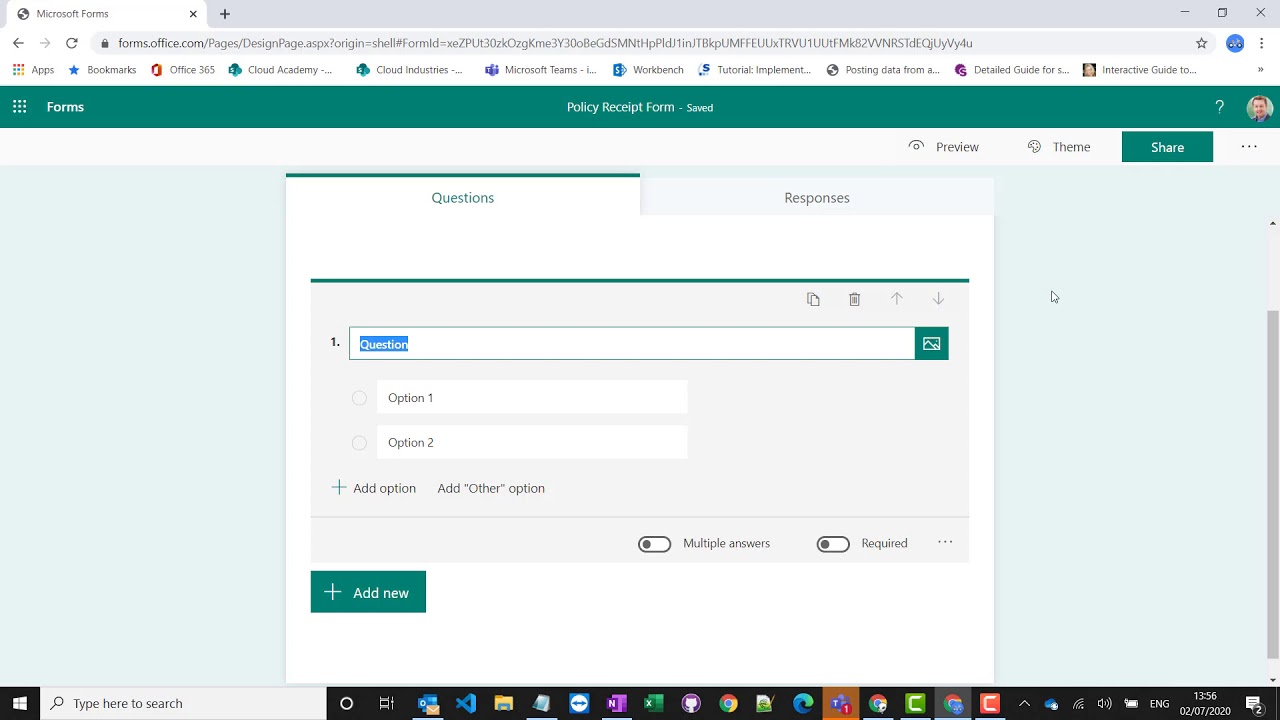Open form's more options ellipsis menu
This screenshot has width=1280, height=720.
[1249, 146]
